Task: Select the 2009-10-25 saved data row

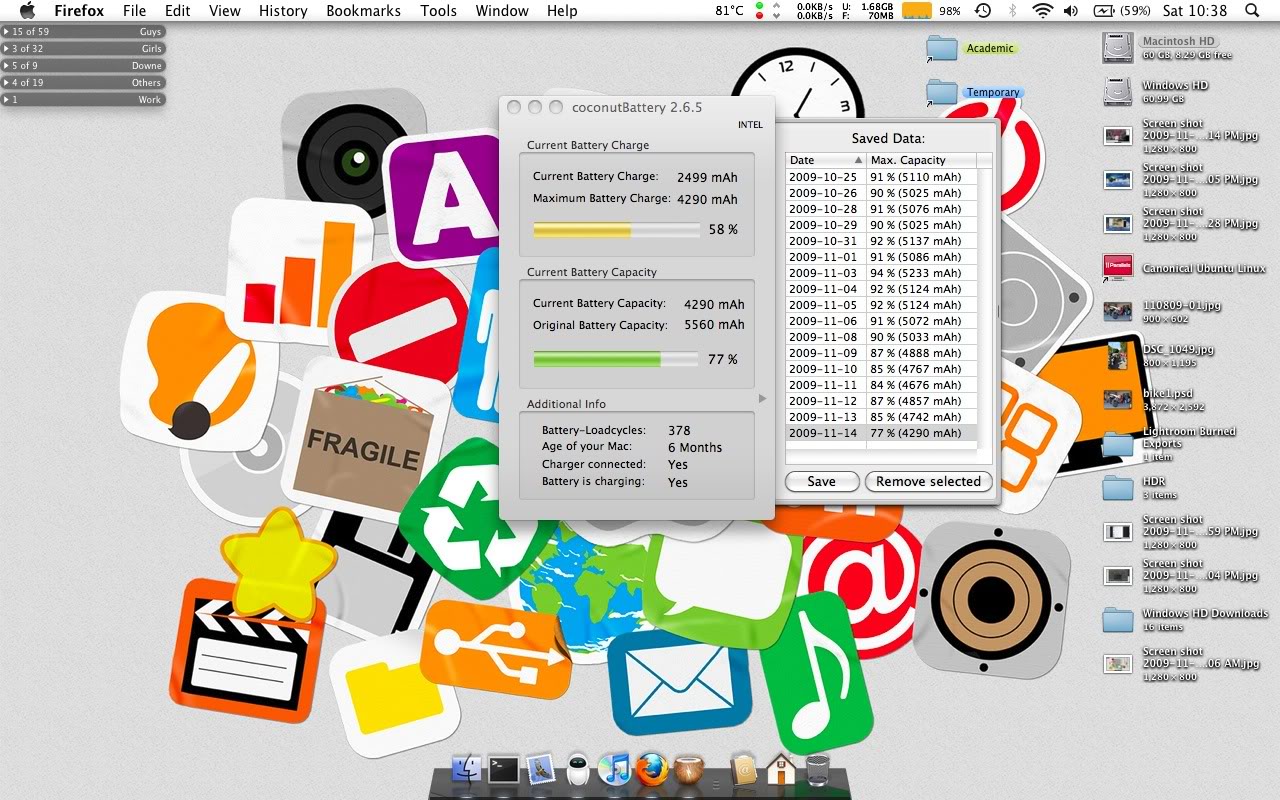Action: point(881,177)
